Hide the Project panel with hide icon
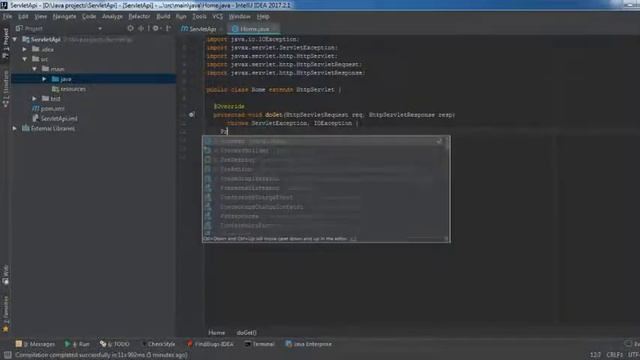 [x=168, y=28]
